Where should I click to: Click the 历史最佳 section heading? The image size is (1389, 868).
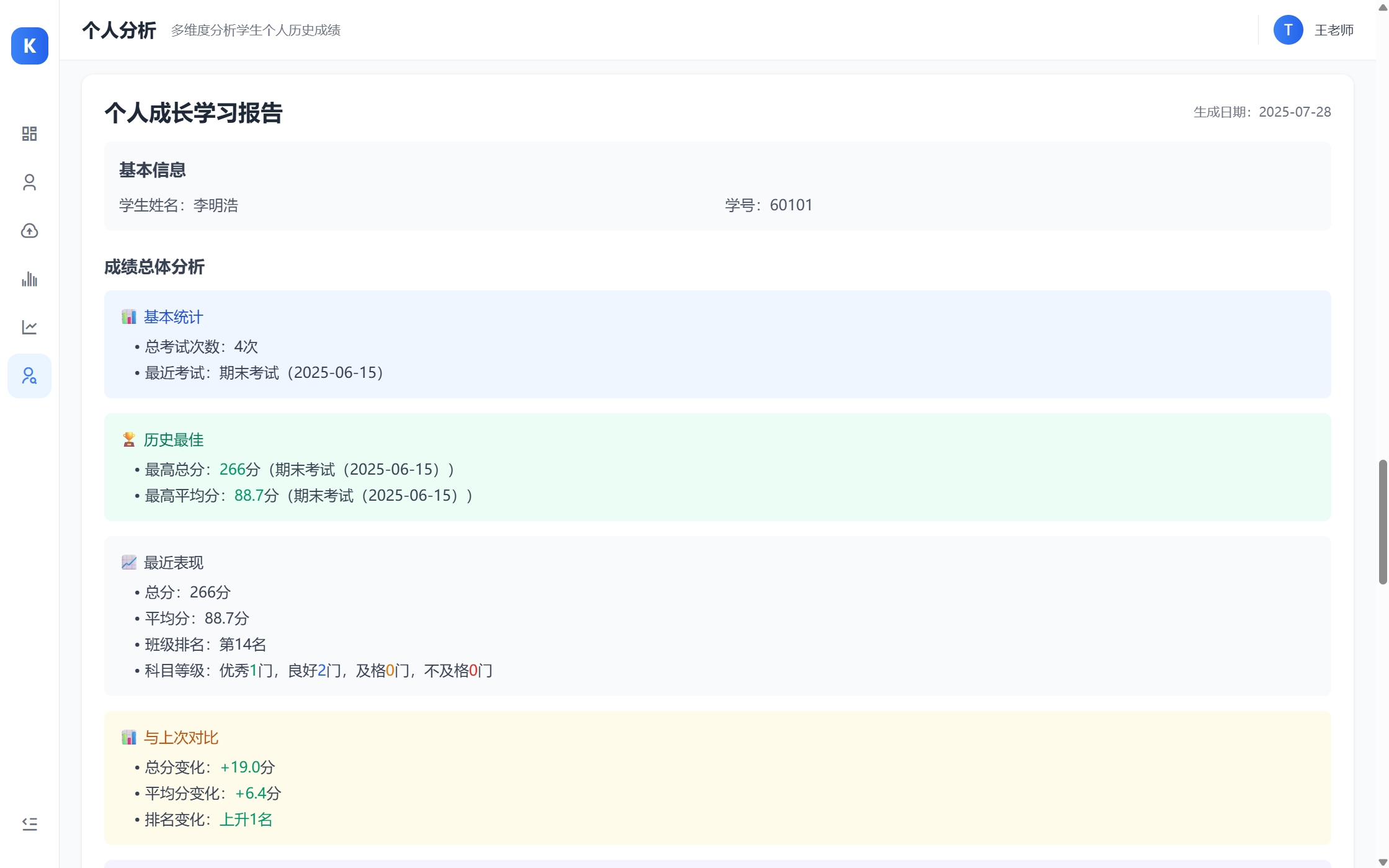[173, 439]
